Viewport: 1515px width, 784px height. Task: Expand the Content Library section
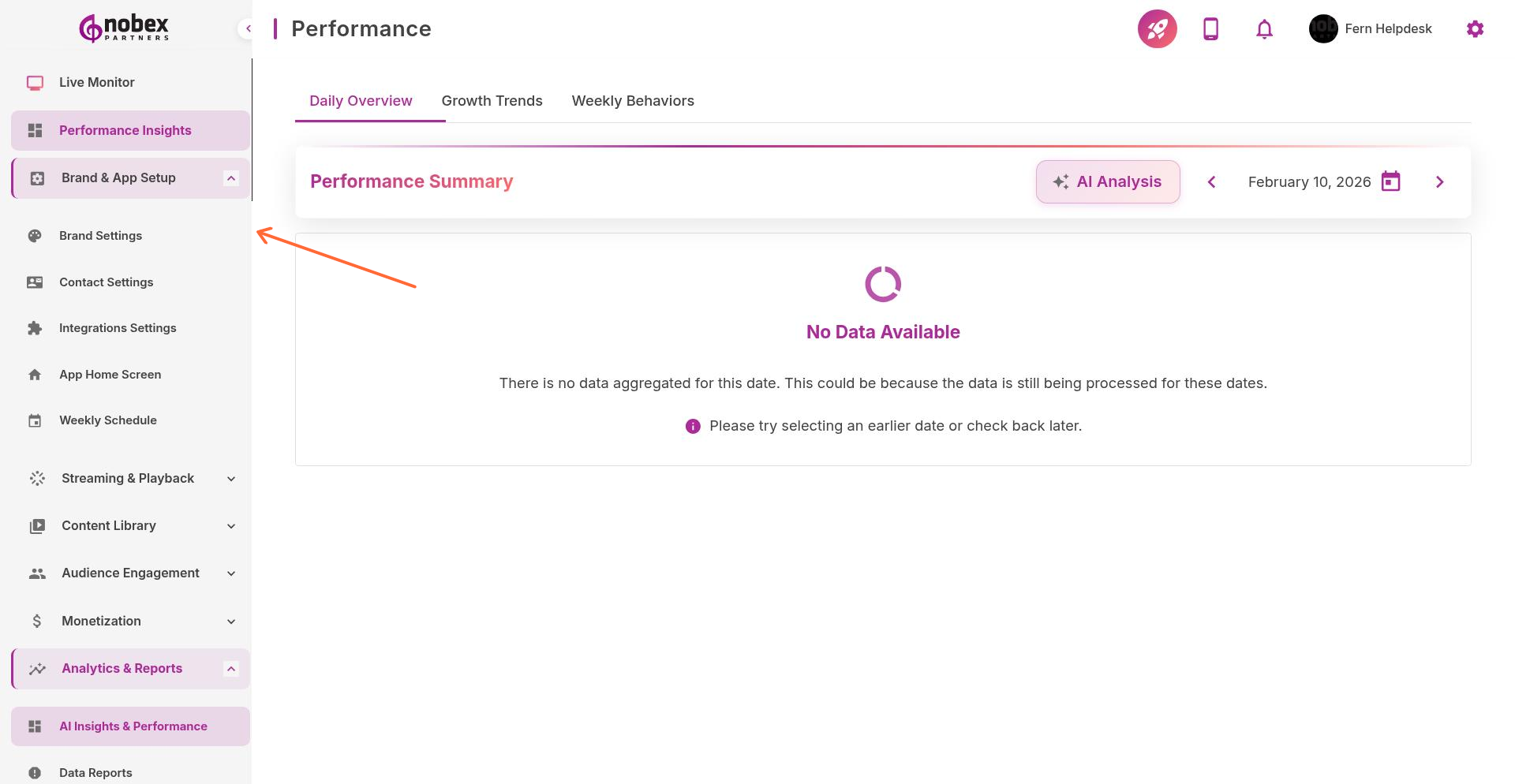[x=230, y=525]
